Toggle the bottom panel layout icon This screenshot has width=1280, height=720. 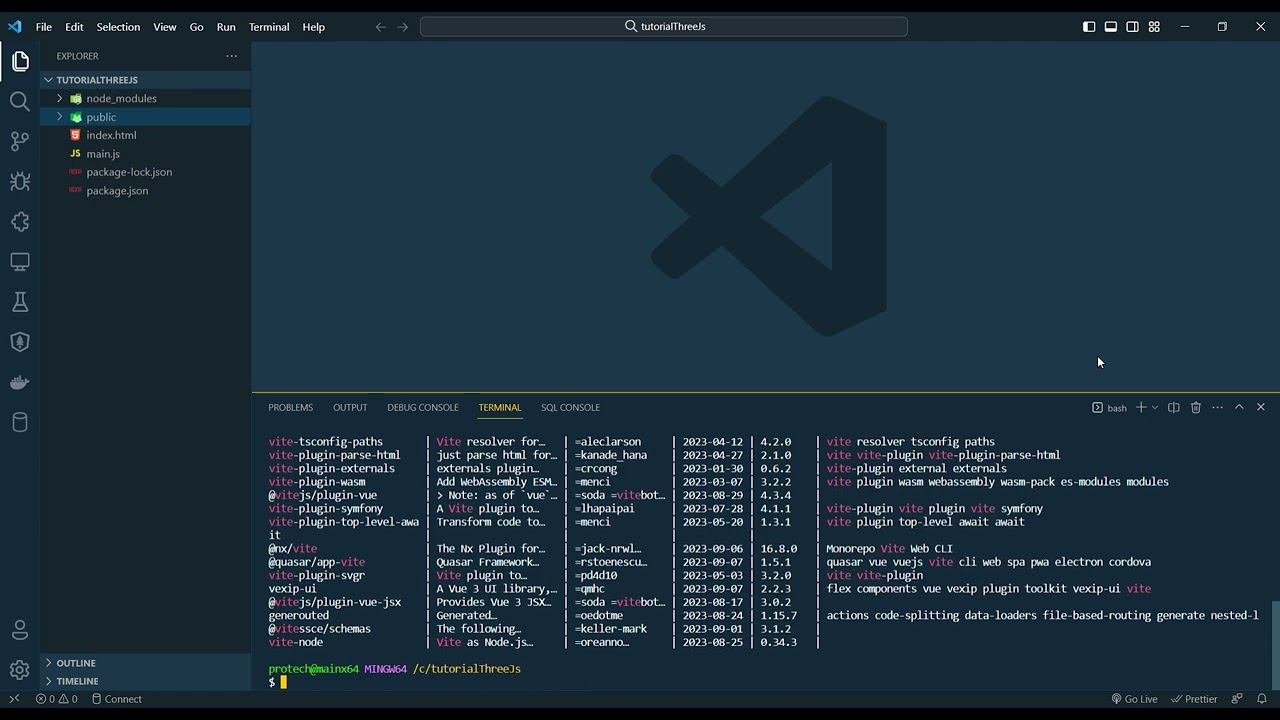pyautogui.click(x=1111, y=27)
